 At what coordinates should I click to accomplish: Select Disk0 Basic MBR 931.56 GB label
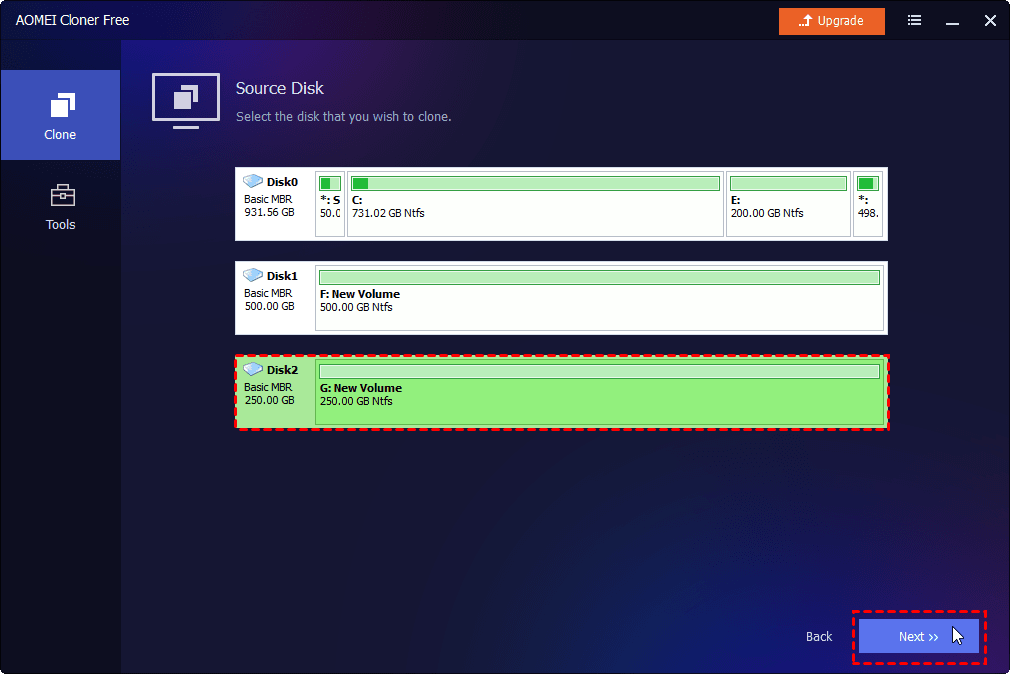pos(270,206)
